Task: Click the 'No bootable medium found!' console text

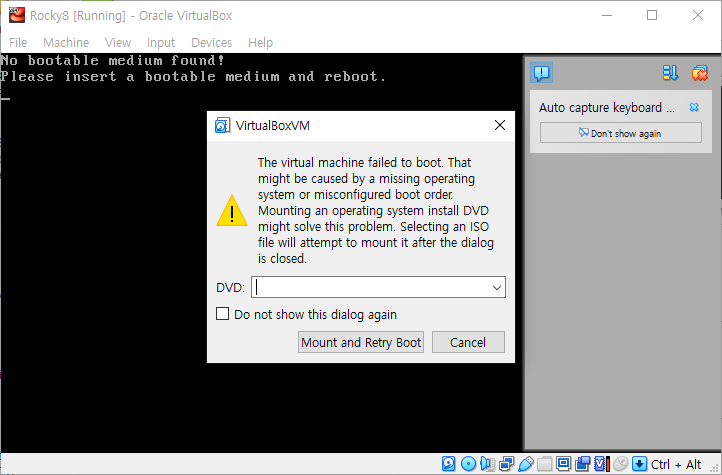Action: coord(112,60)
